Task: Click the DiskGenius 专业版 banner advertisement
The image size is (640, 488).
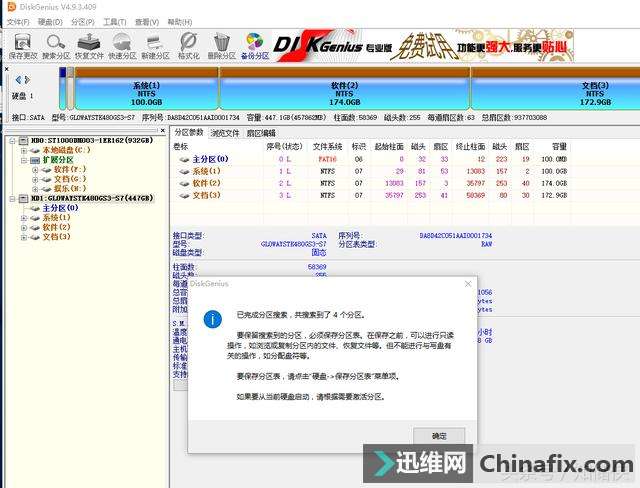Action: pyautogui.click(x=422, y=46)
